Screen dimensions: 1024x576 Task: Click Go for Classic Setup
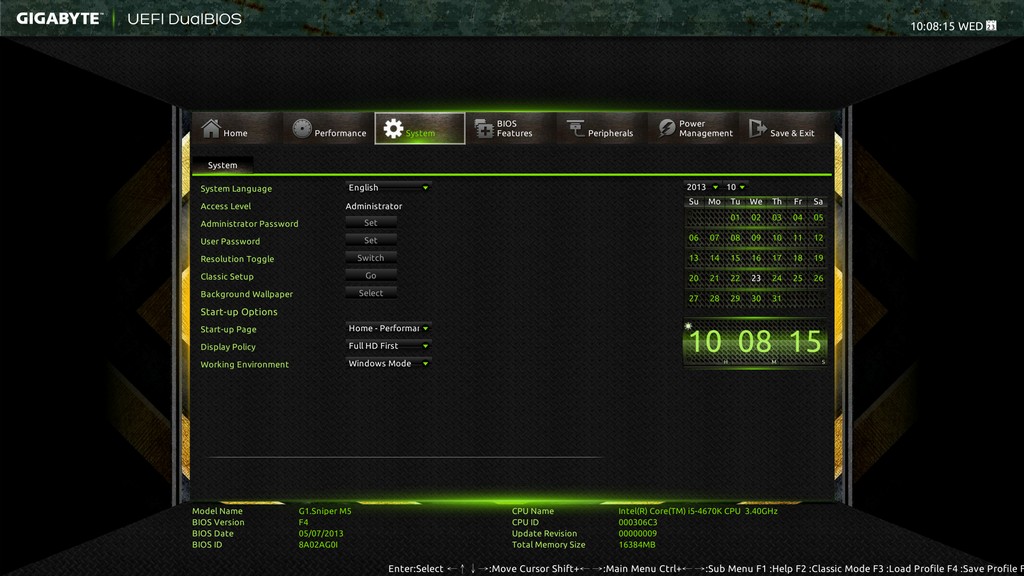tap(370, 276)
